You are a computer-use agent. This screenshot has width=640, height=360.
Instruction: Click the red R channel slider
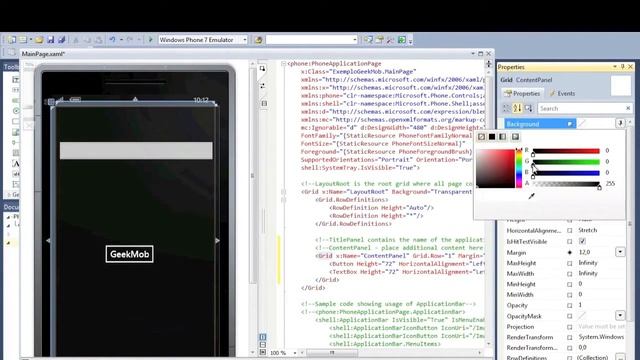click(566, 151)
